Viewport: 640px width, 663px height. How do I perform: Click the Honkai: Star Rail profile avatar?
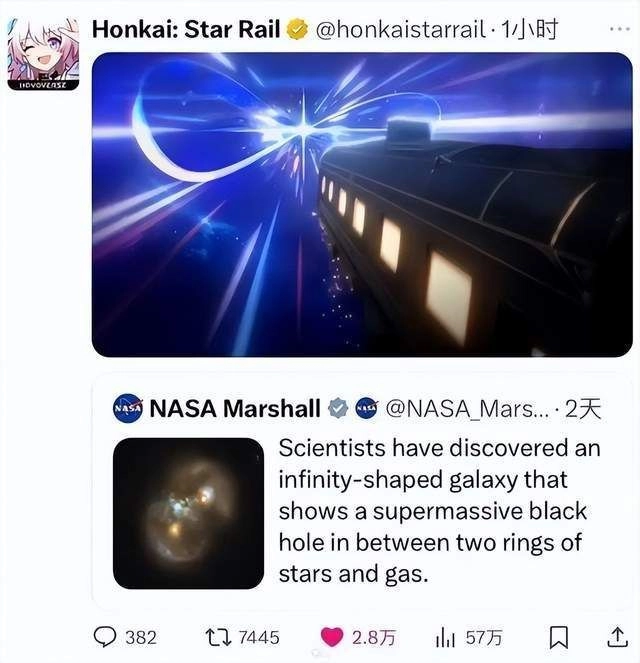coord(40,53)
